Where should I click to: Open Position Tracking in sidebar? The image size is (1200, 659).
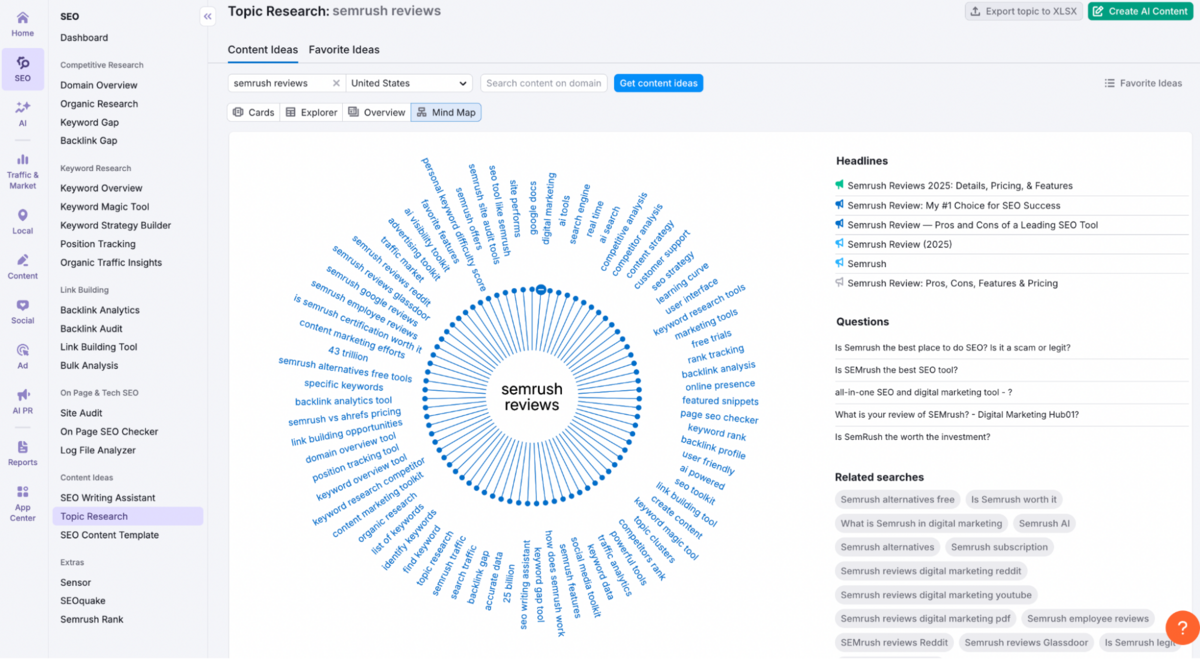click(98, 244)
